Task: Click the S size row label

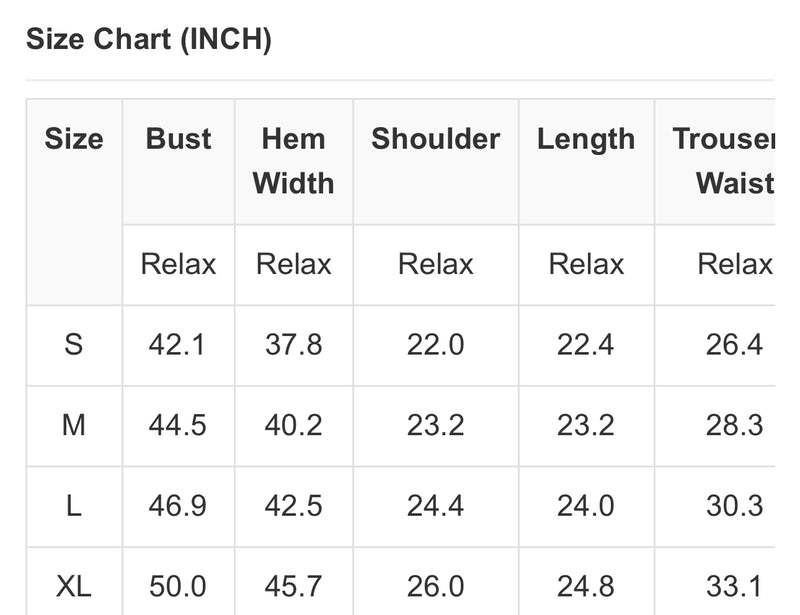Action: pos(74,345)
